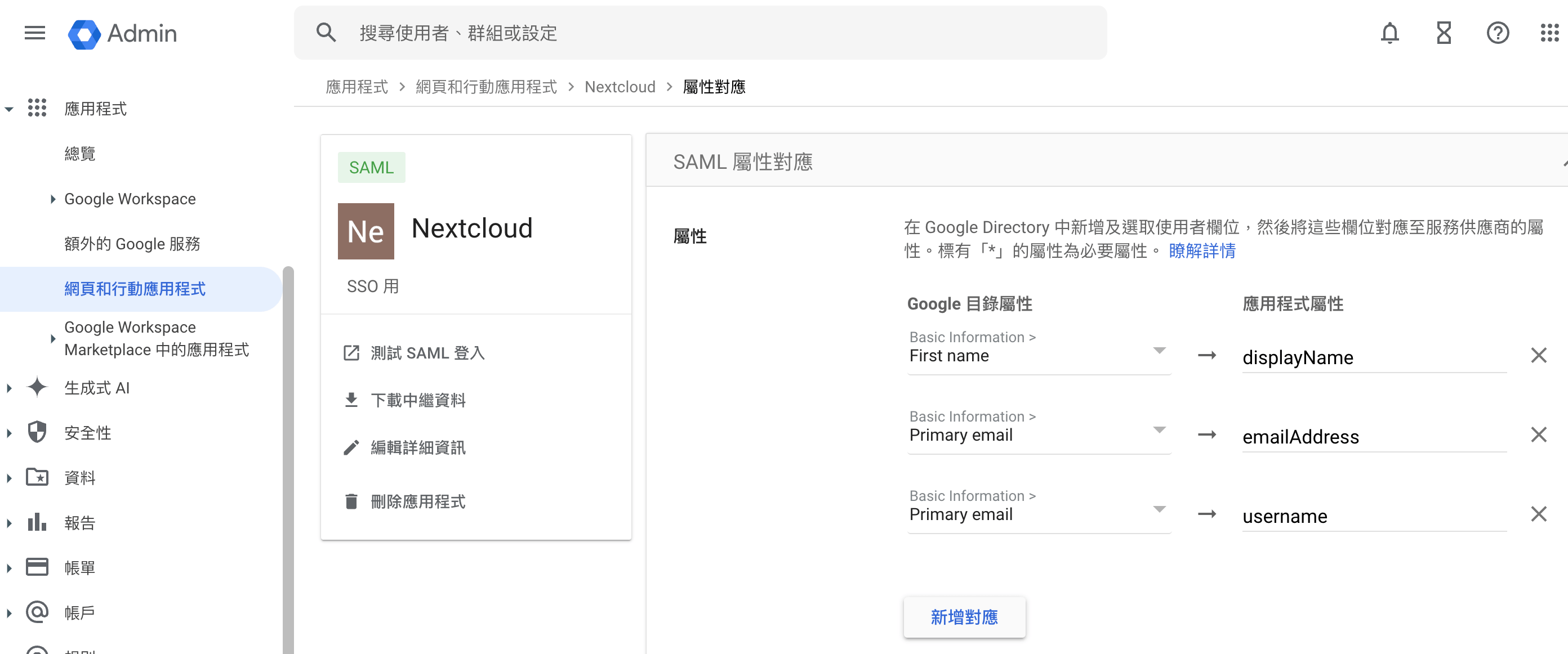Go to Nextcloud breadcrumb

620,87
